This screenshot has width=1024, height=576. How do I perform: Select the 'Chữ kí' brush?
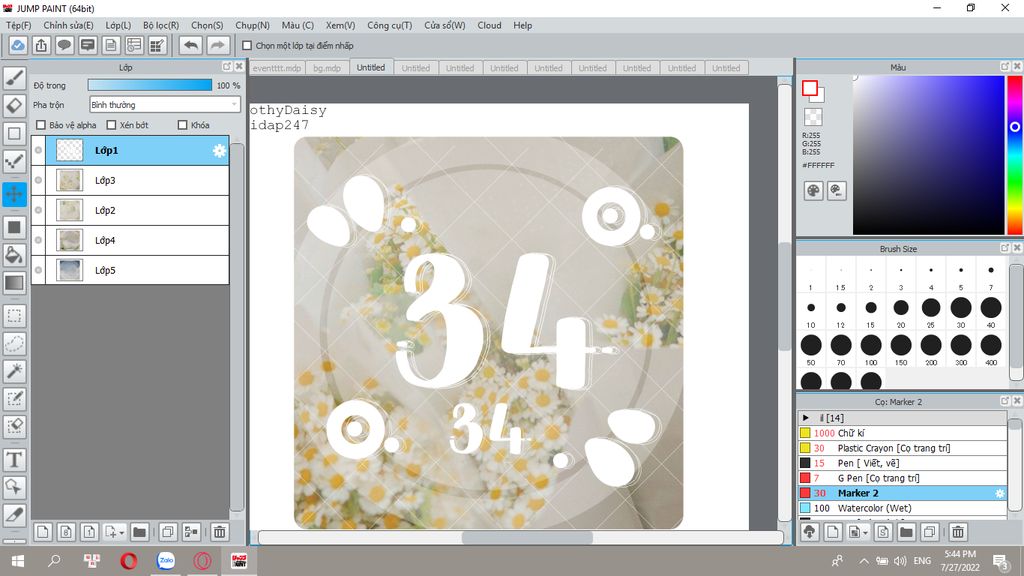point(903,433)
